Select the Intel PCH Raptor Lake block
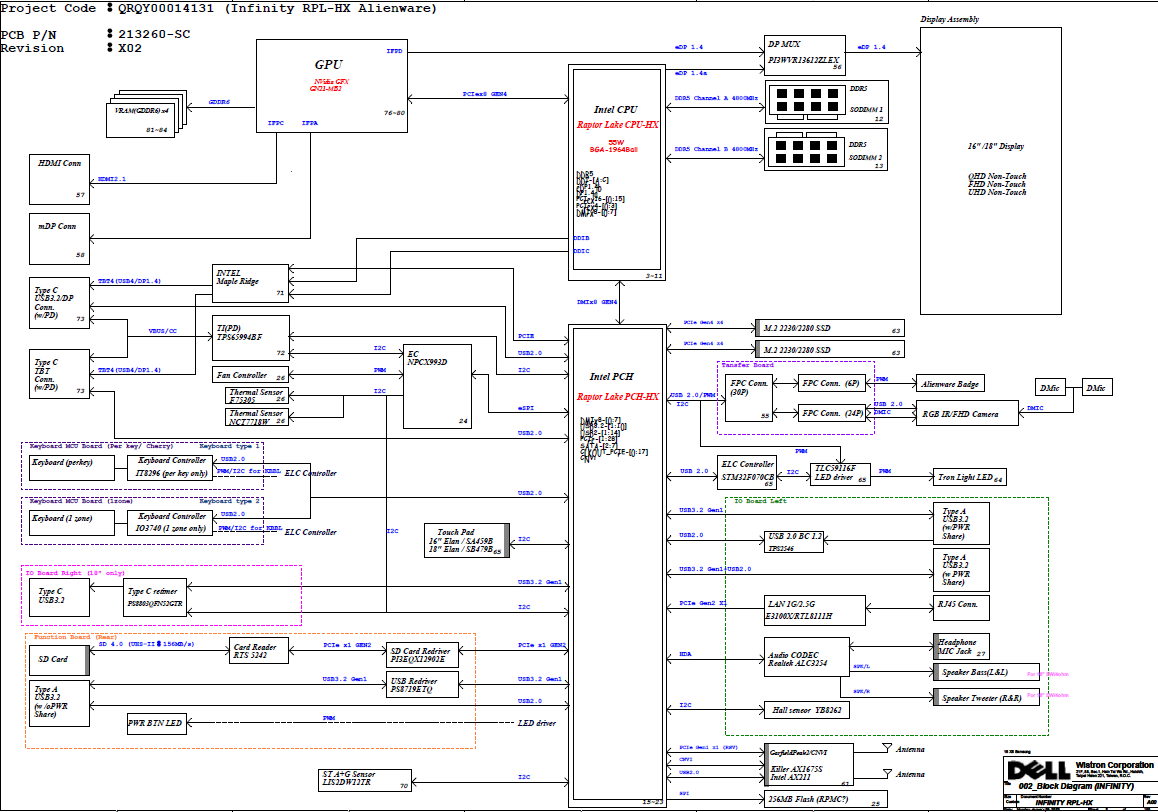1158x812 pixels. click(x=617, y=560)
